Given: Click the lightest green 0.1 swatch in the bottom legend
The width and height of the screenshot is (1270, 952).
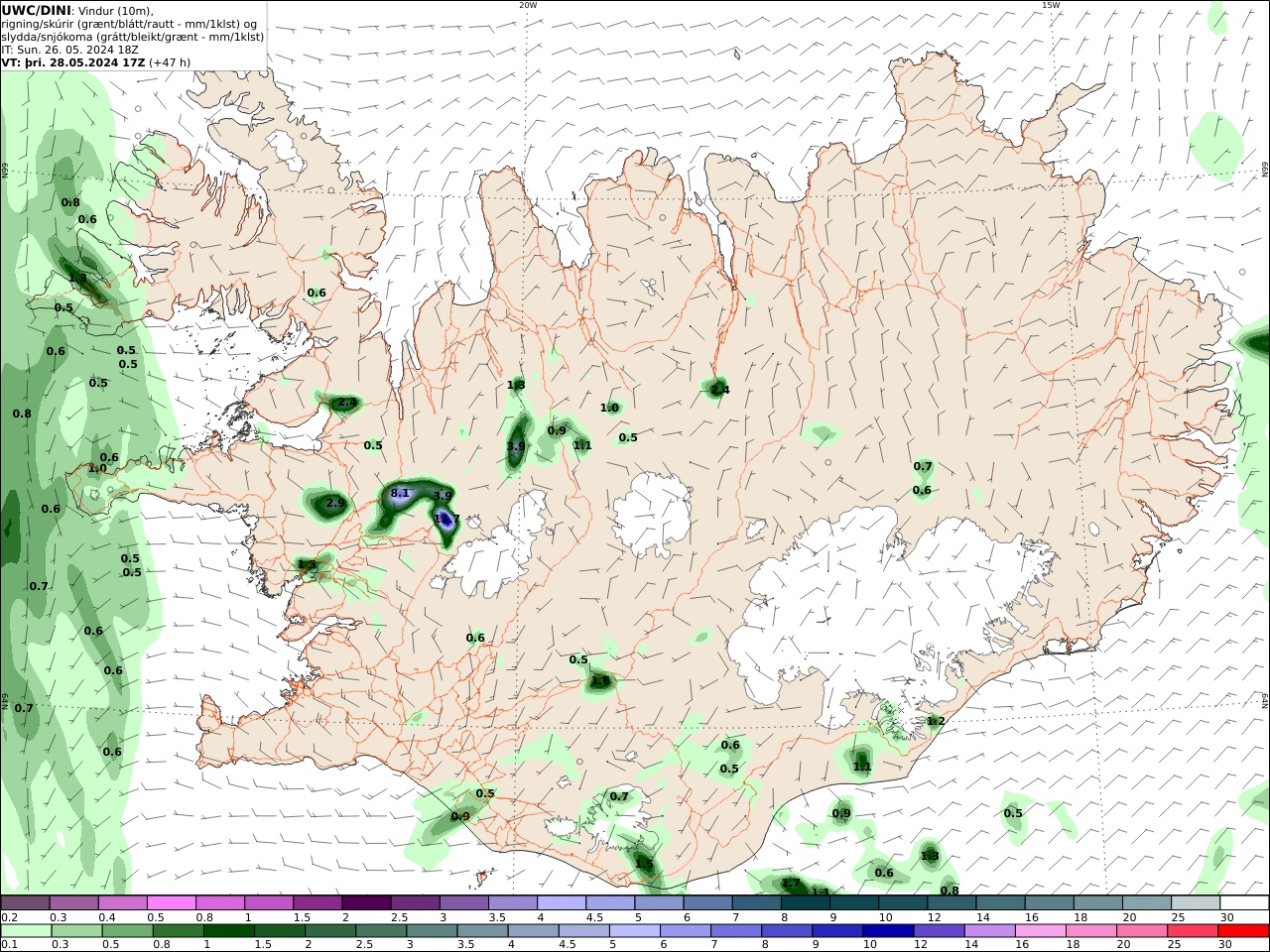Looking at the screenshot, I should coord(27,931).
